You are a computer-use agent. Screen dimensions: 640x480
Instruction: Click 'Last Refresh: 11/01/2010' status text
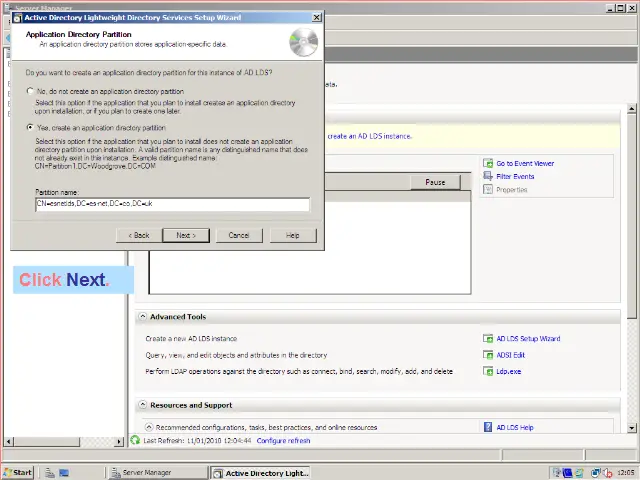pyautogui.click(x=197, y=441)
